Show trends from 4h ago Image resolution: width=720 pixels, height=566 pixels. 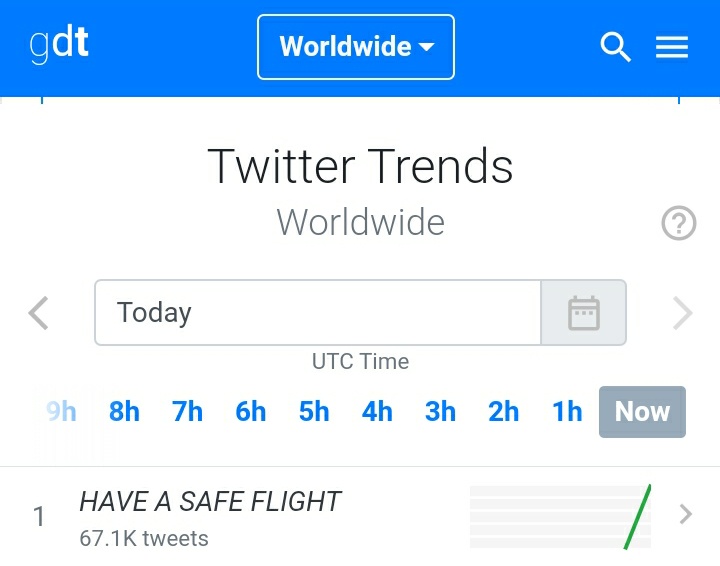pos(377,412)
